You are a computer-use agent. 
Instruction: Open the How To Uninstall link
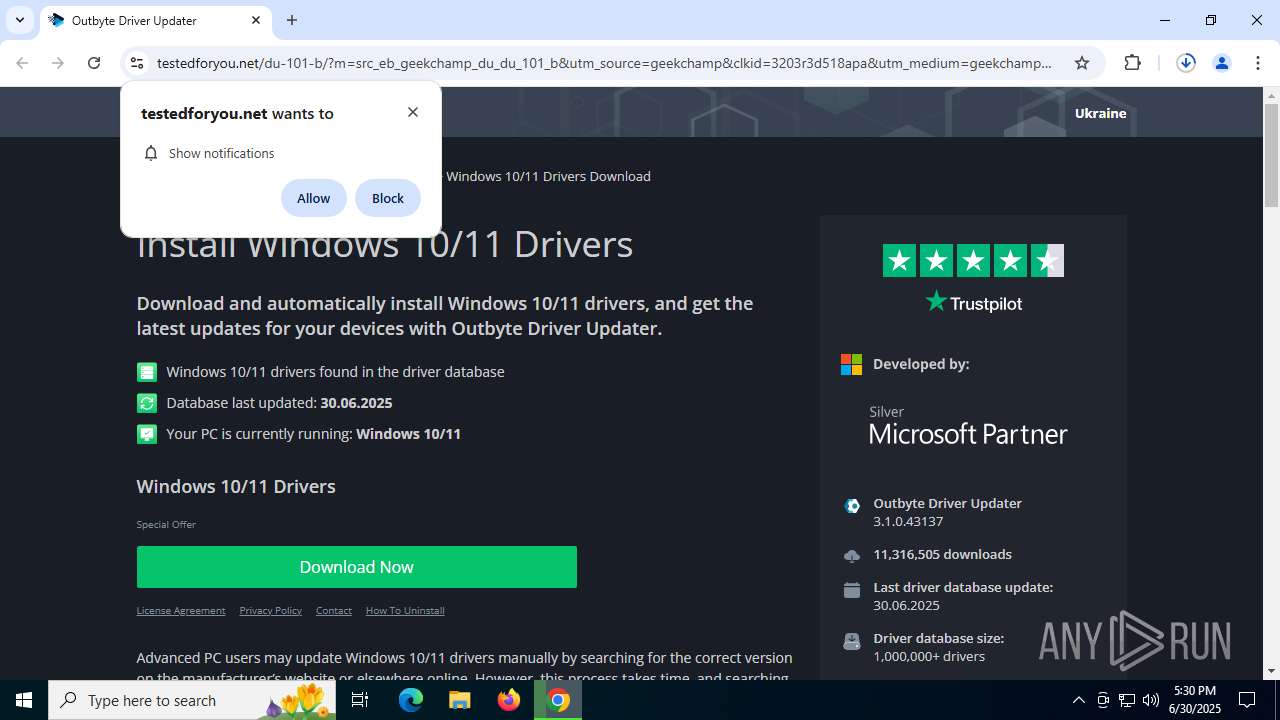point(405,610)
